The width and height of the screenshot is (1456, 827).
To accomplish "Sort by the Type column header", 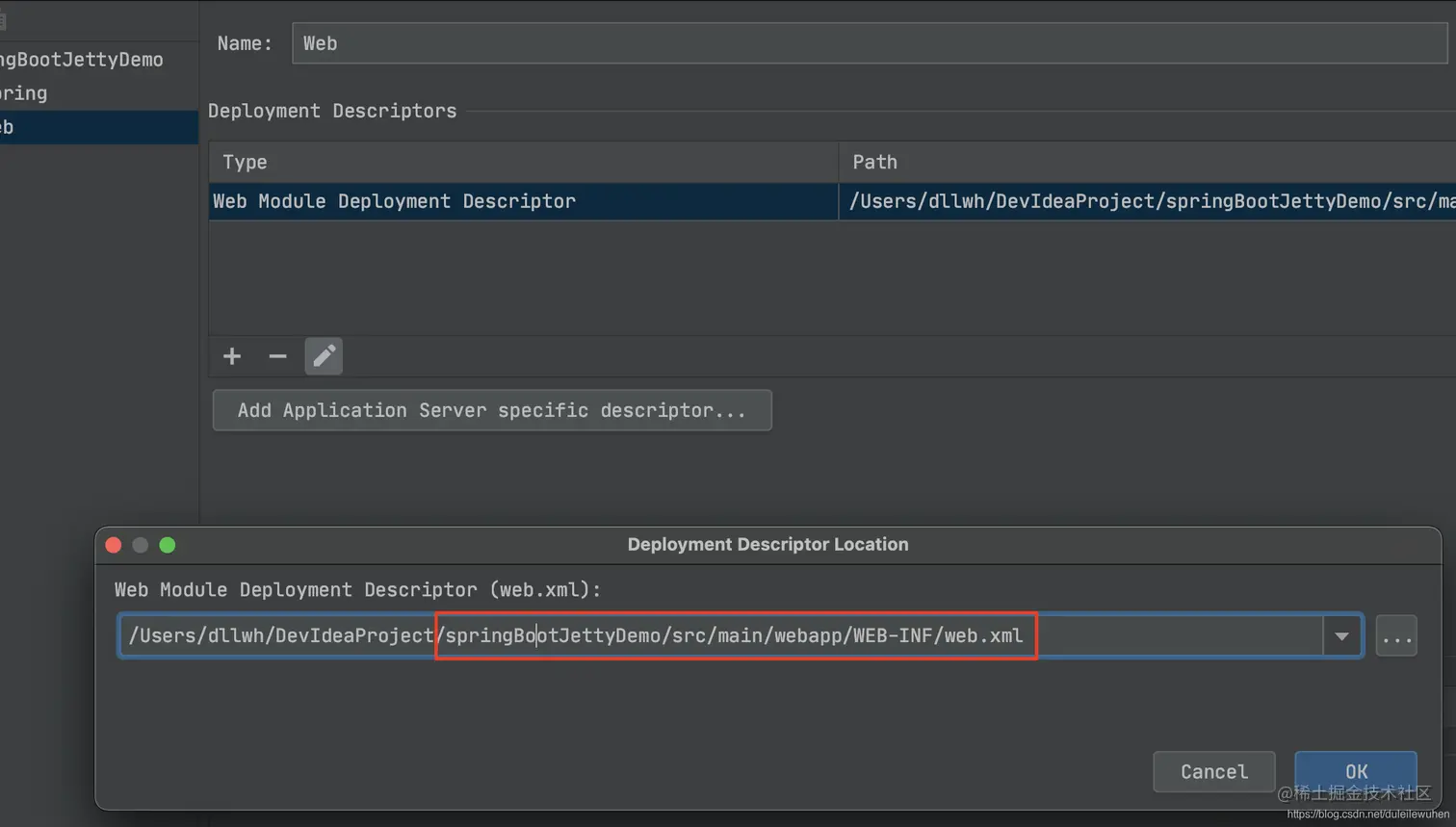I will 524,162.
